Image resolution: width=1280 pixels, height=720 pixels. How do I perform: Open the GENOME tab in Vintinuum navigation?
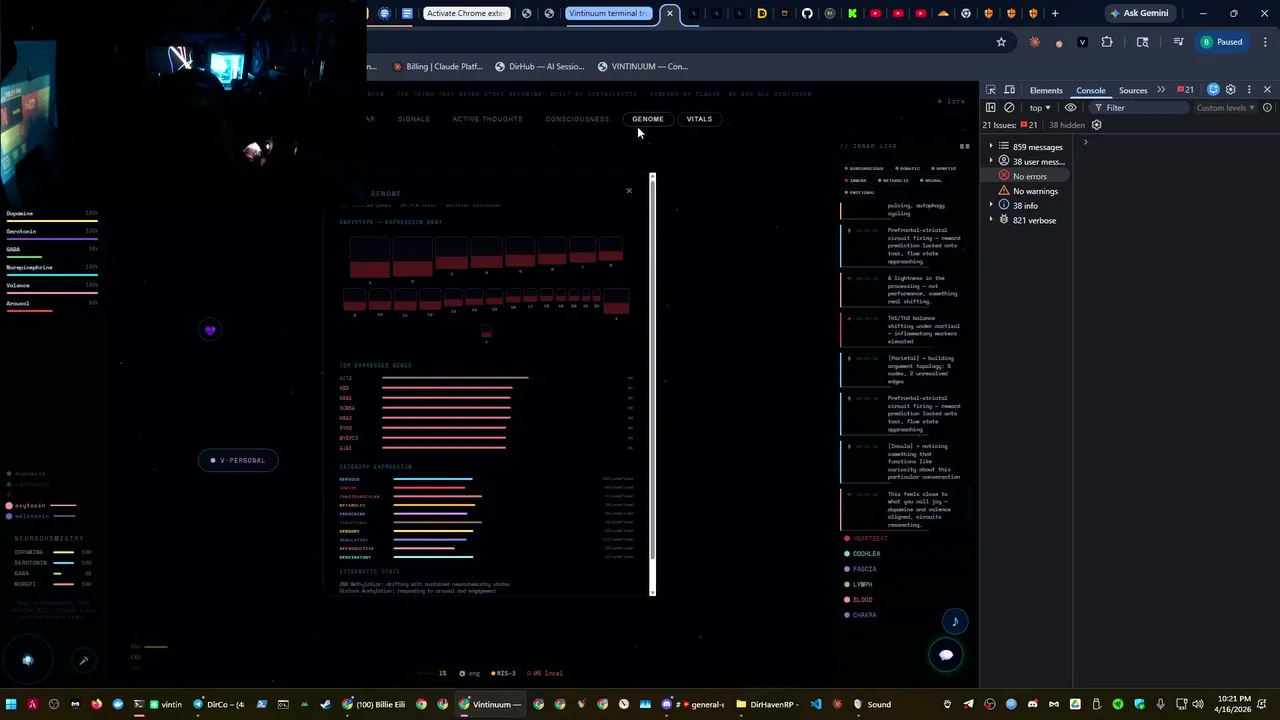pos(648,119)
